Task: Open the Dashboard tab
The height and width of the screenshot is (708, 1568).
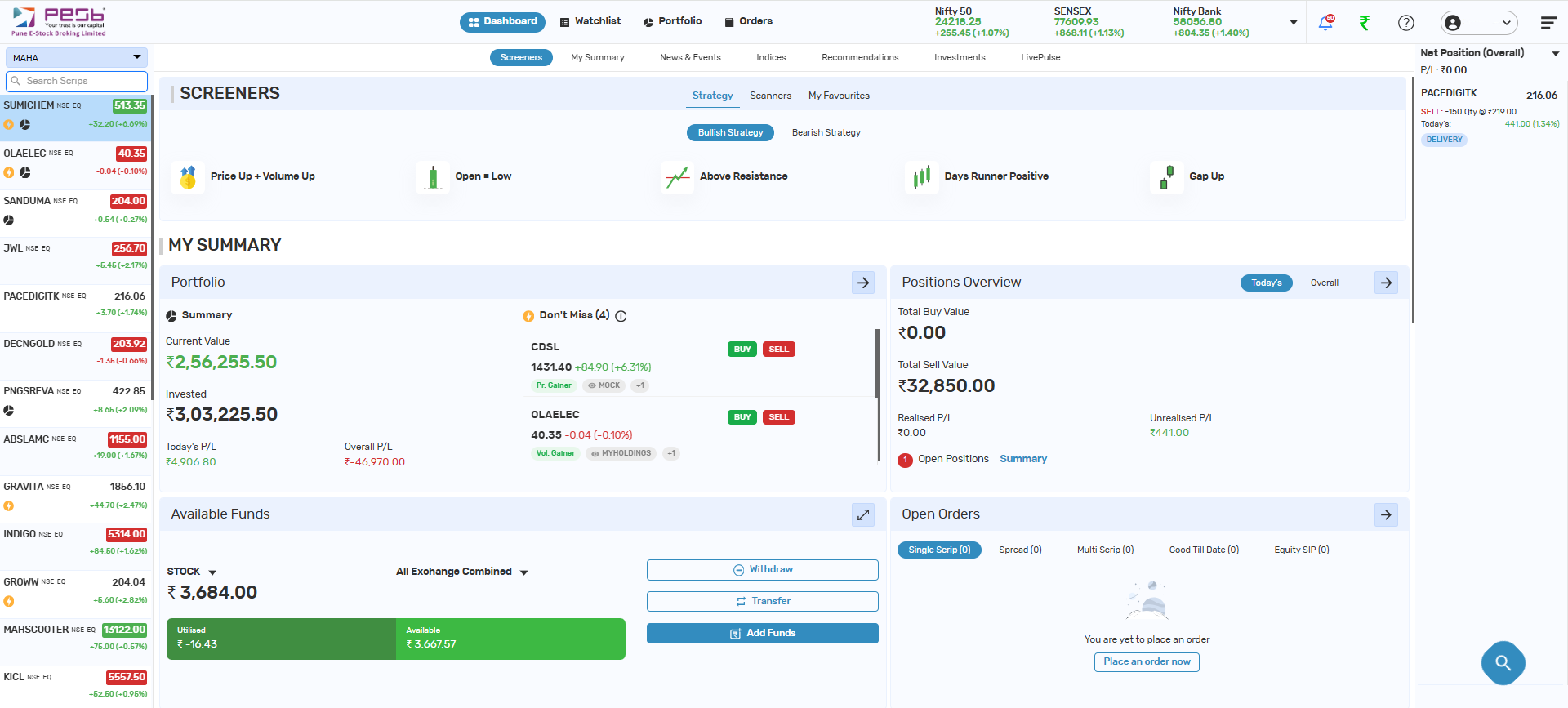Action: (x=502, y=22)
